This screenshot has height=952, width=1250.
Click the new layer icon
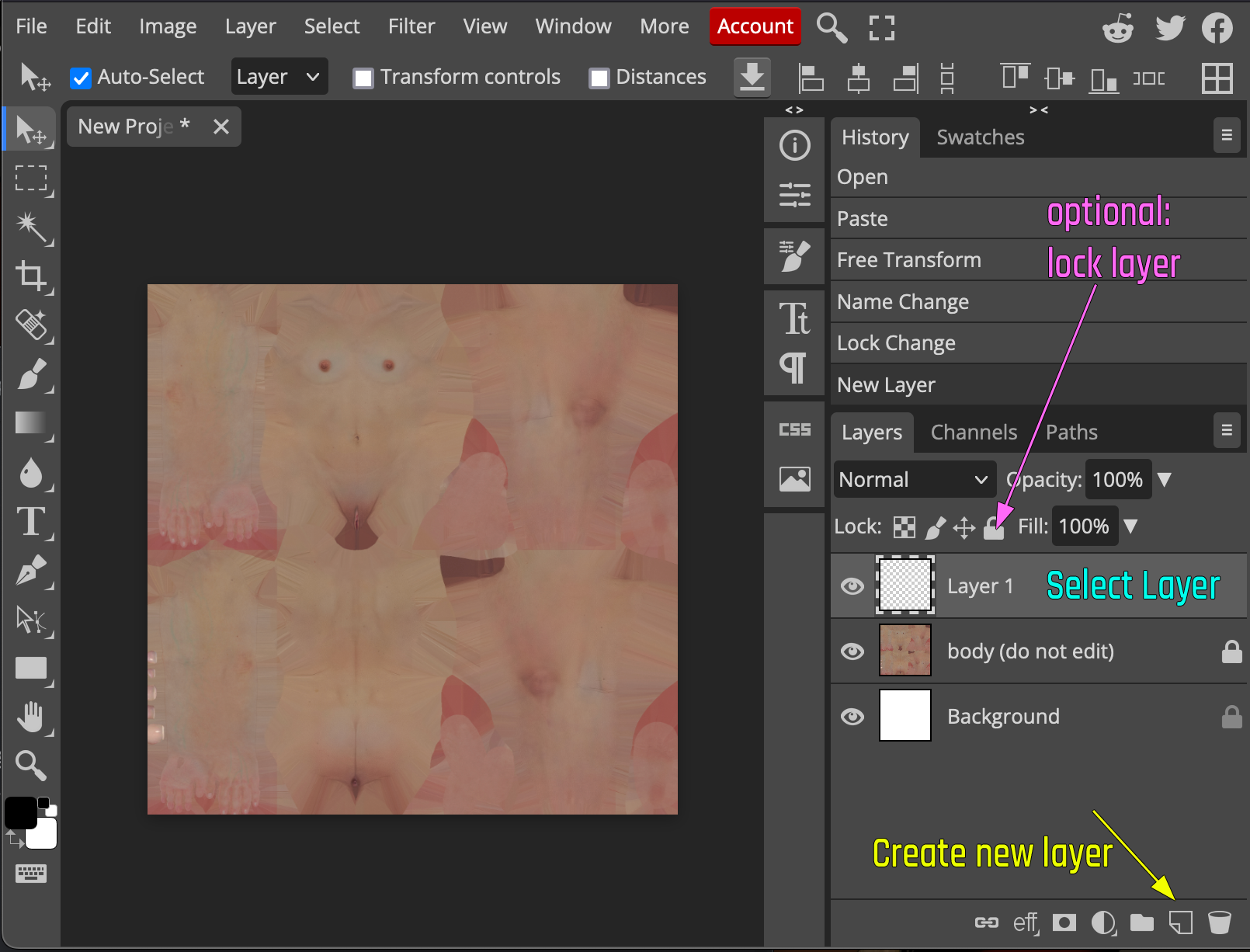coord(1180,922)
